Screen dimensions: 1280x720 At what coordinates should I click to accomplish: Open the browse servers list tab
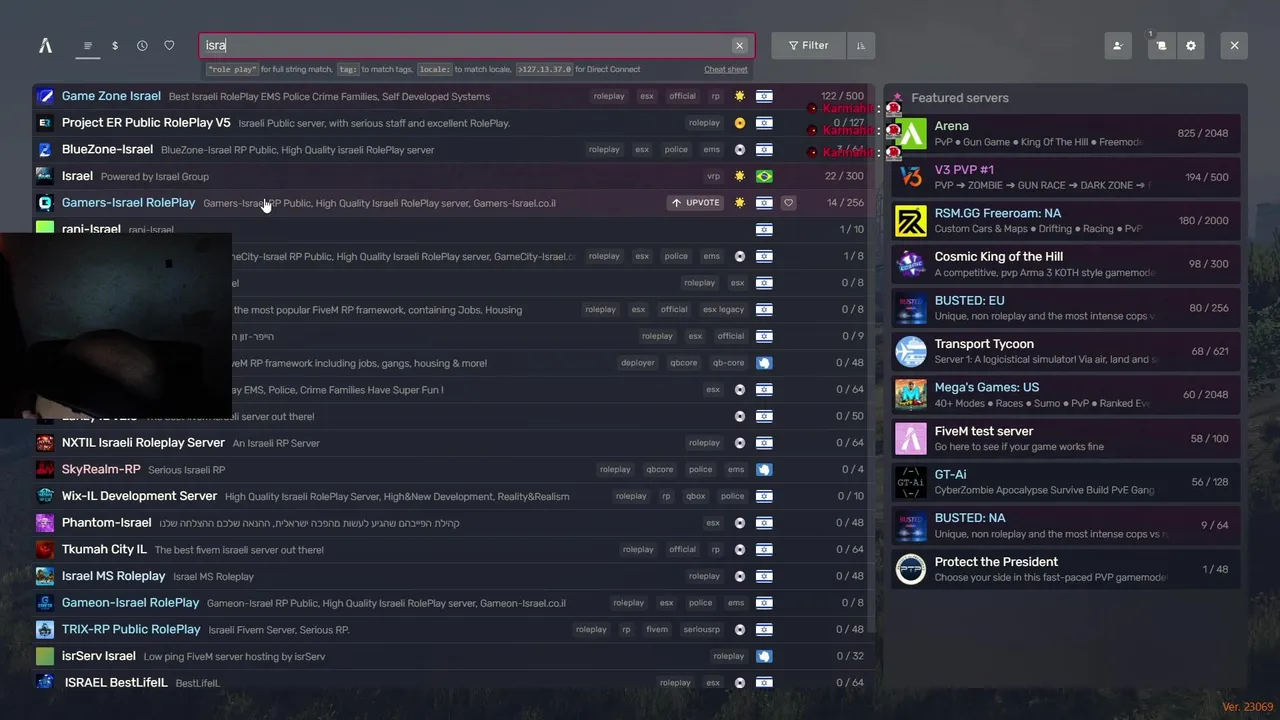click(x=88, y=45)
